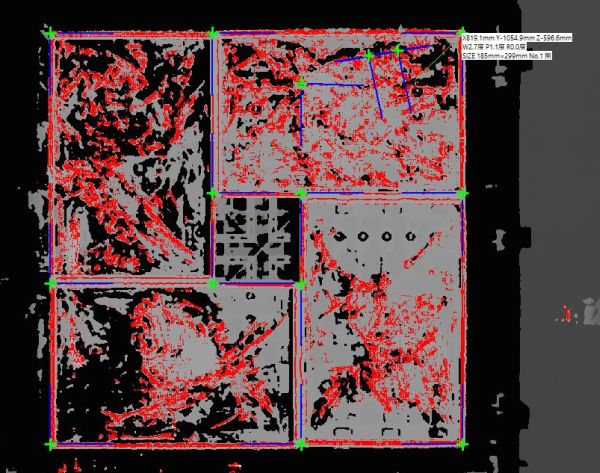Click the X Y Z coordinate readout line
Image resolution: width=600 pixels, height=473 pixels.
(516, 36)
